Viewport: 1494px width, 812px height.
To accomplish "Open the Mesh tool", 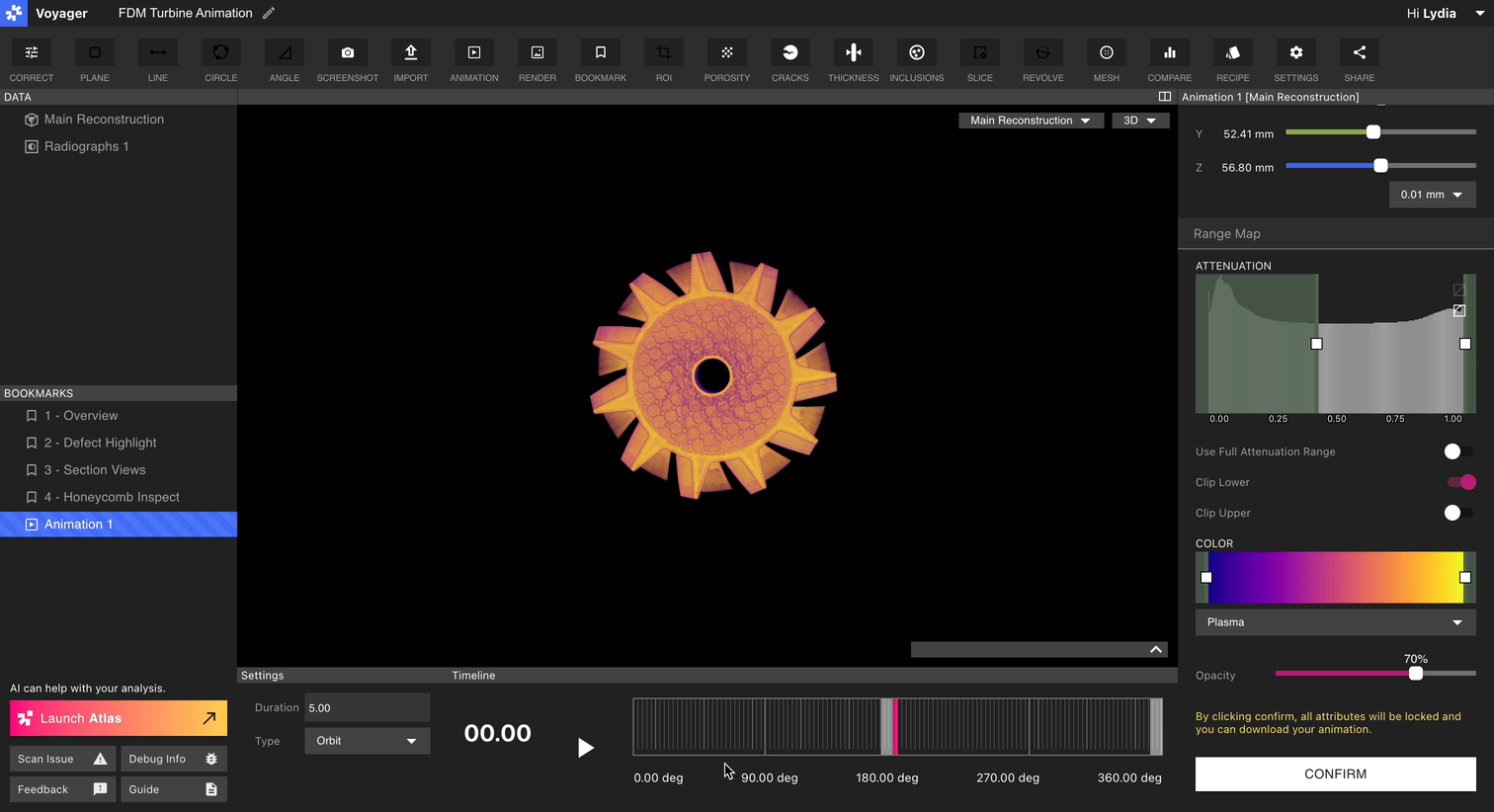I will (x=1106, y=59).
